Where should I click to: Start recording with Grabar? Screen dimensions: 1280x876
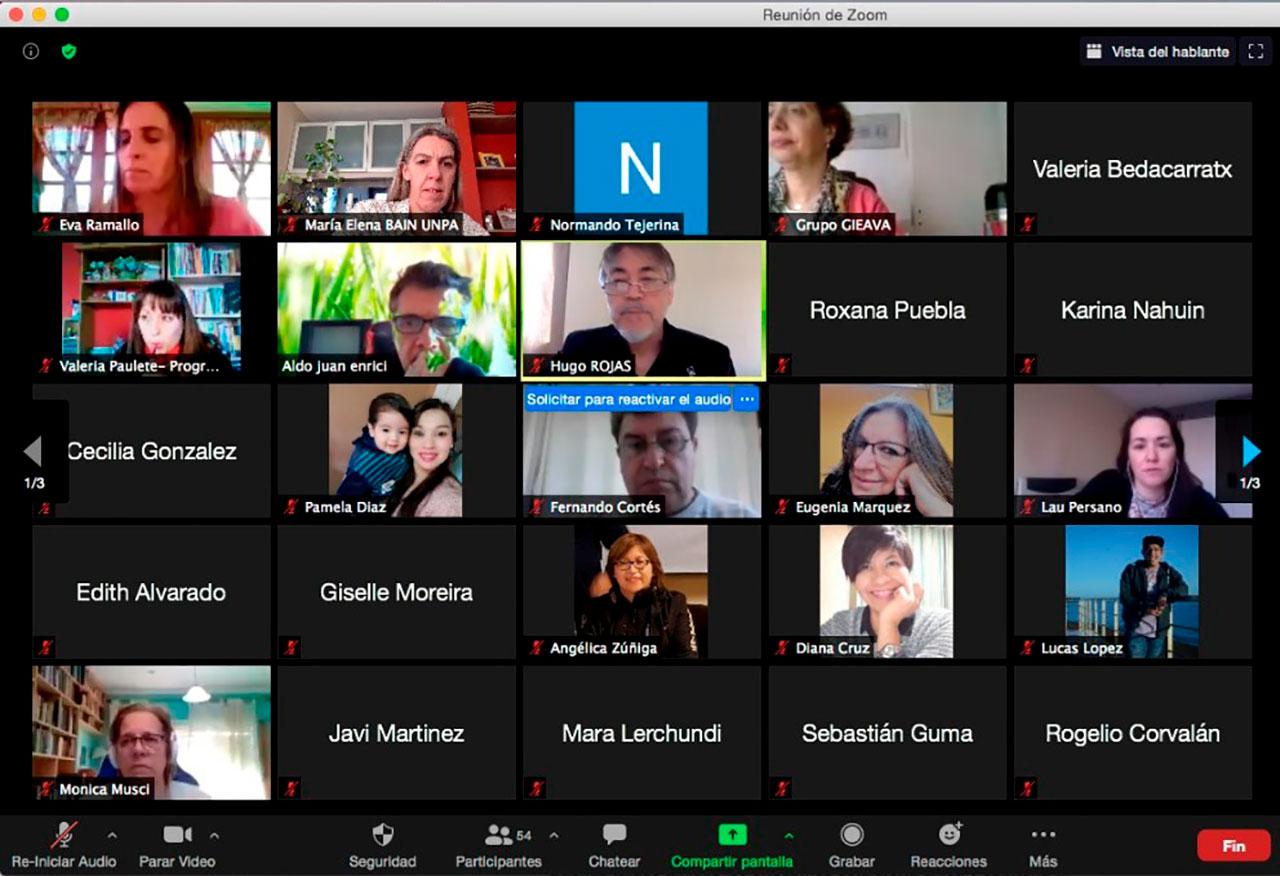coord(851,836)
